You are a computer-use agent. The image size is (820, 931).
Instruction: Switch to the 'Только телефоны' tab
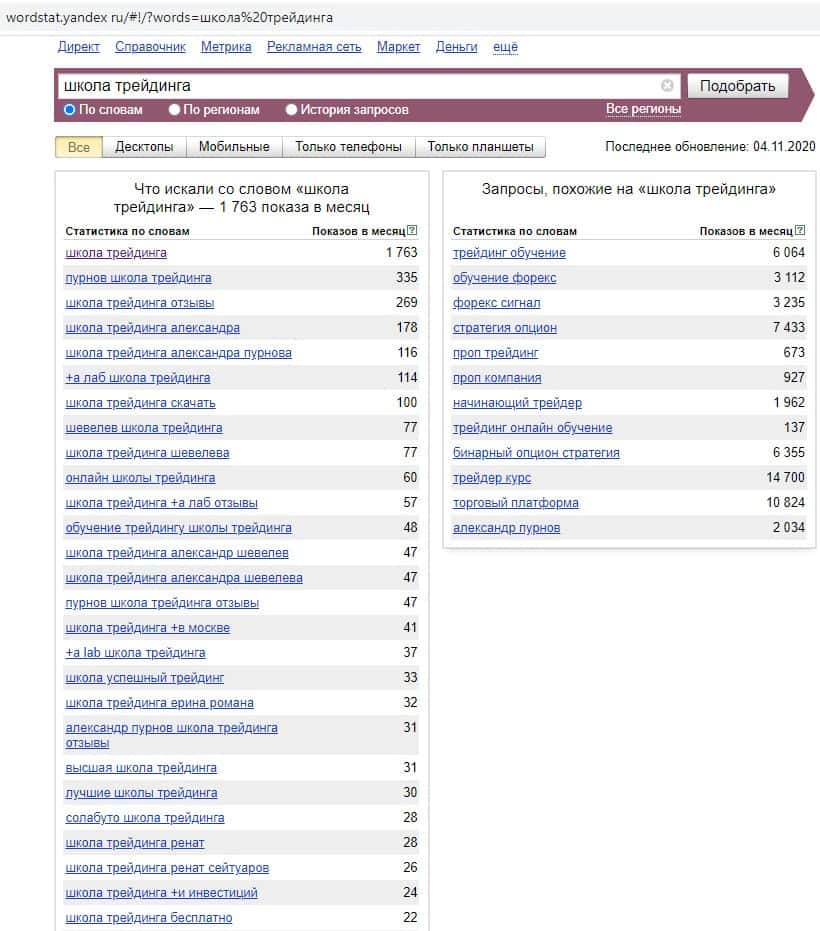pyautogui.click(x=349, y=147)
